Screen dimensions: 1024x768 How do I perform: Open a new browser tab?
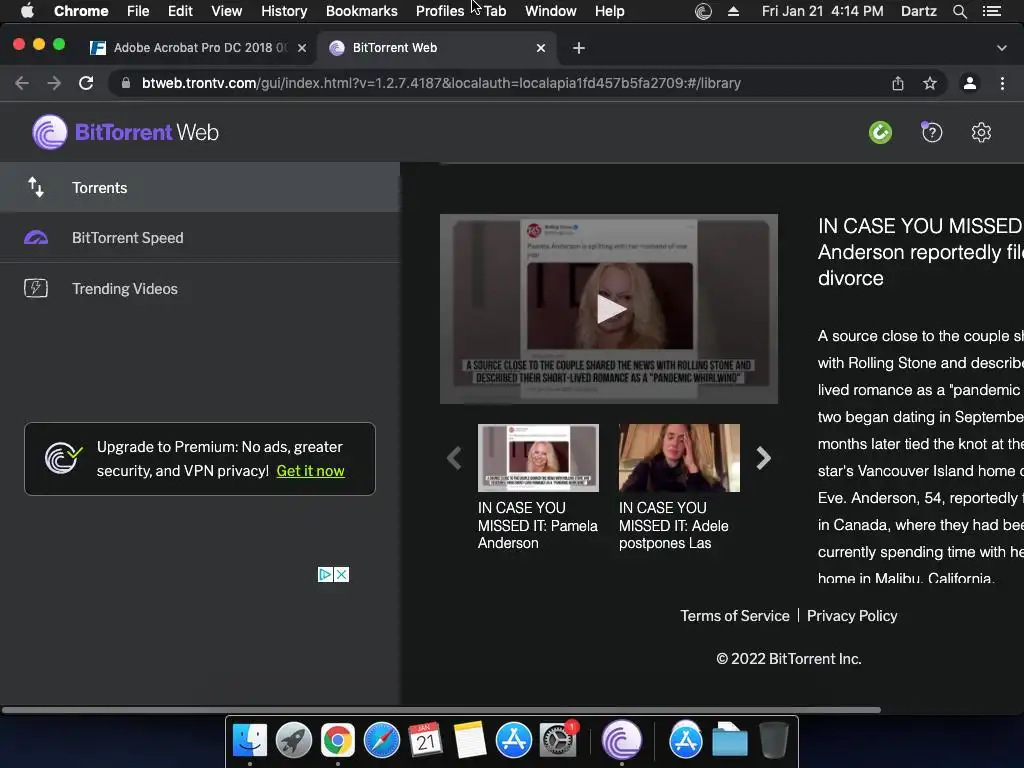[x=579, y=48]
